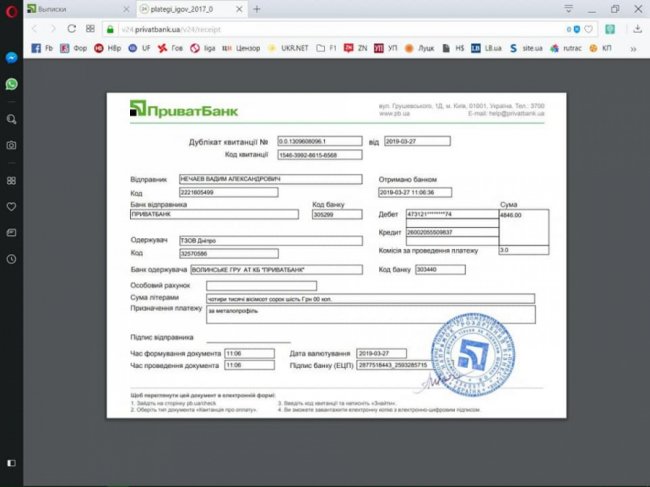
Task: Open the personal news sidebar icon
Action: coord(11,232)
